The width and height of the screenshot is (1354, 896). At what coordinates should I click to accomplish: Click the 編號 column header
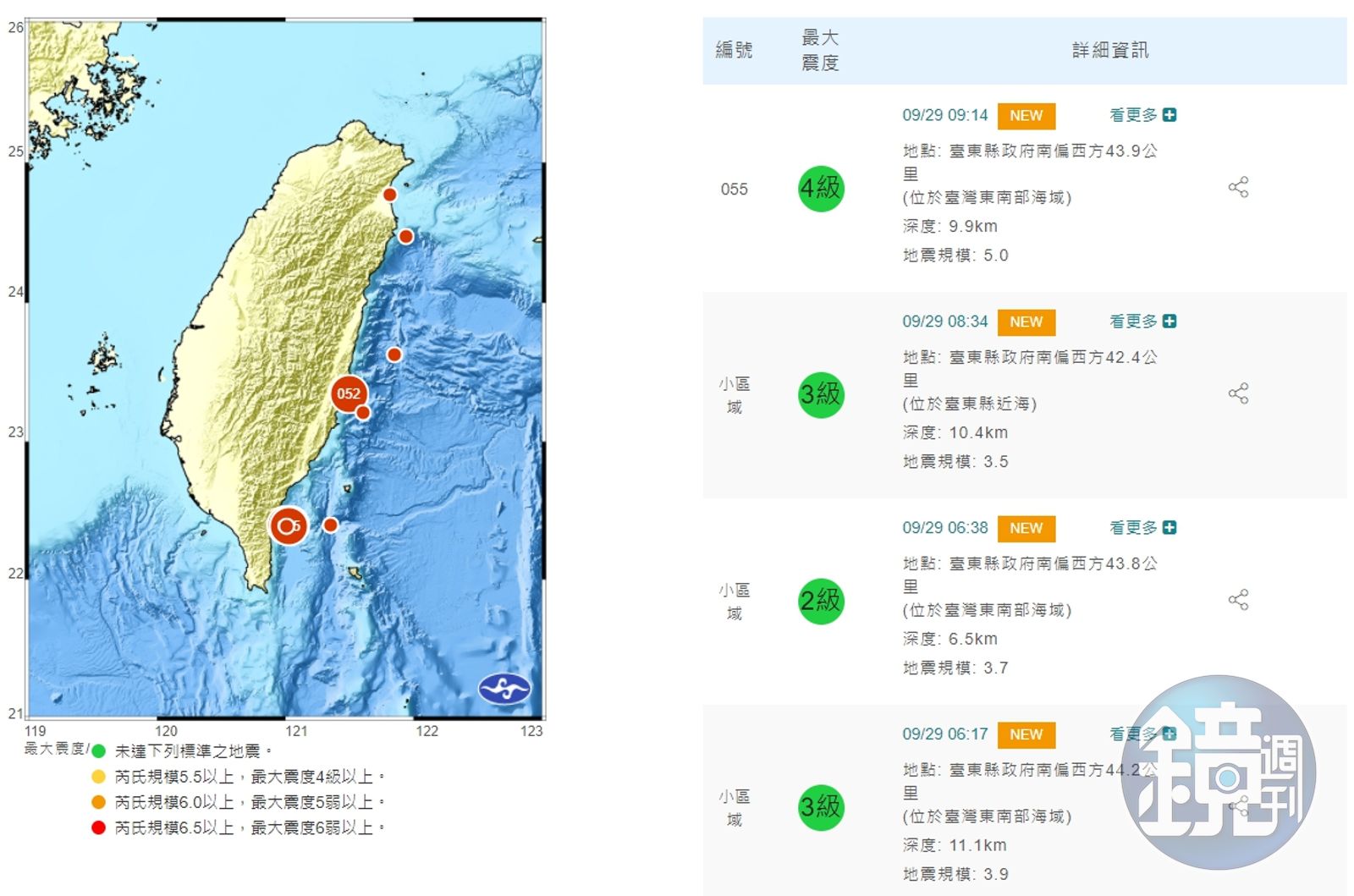(734, 51)
